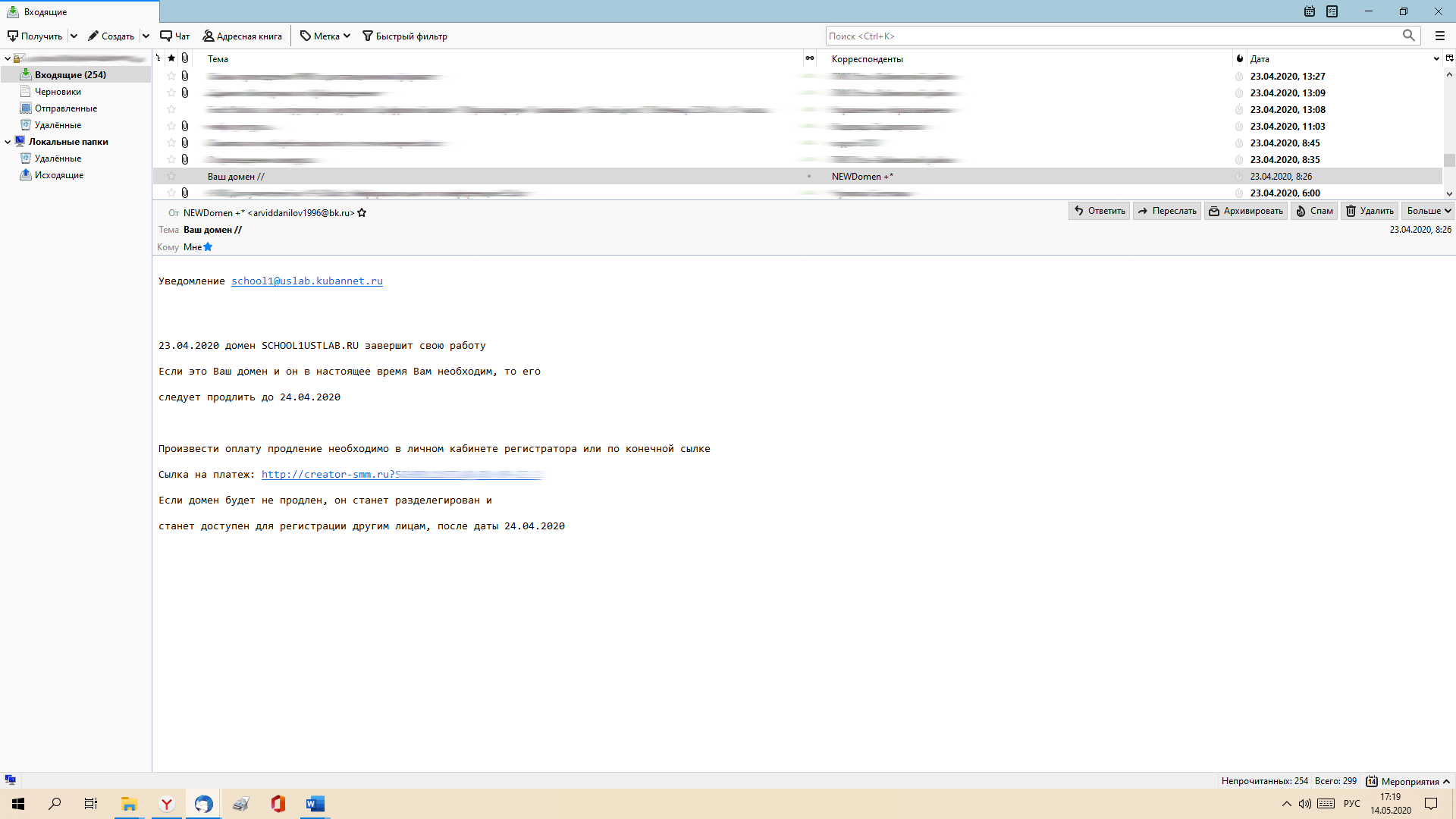1456x819 pixels.
Task: Star the 'Ваш домен //' message
Action: 171,176
